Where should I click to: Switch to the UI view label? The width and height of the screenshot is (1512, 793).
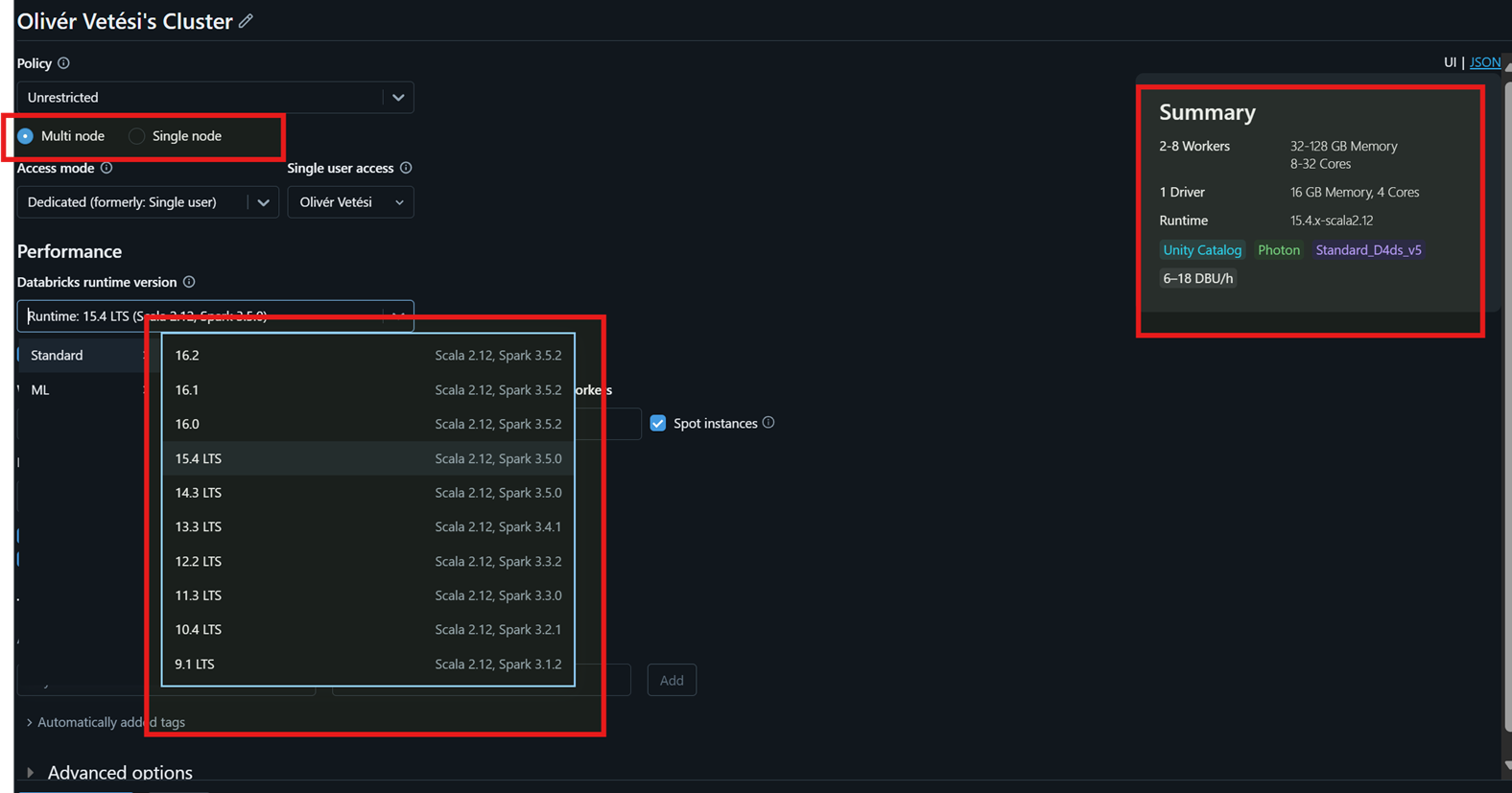1450,62
